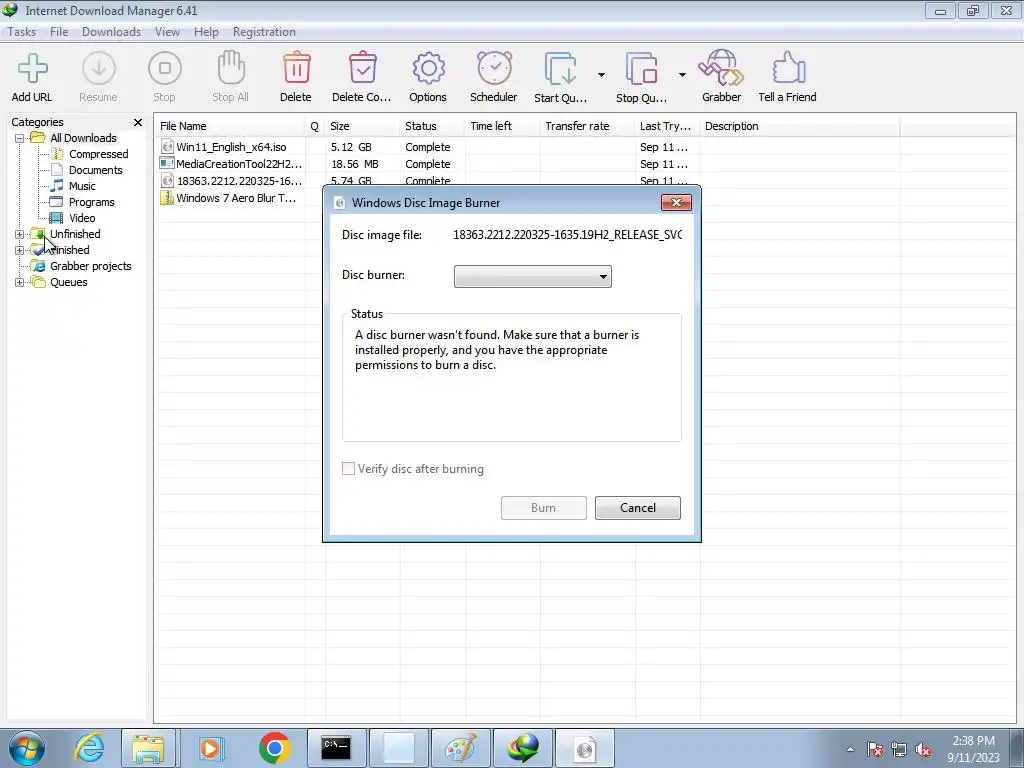Screen dimensions: 1024x768
Task: Sort by Transfer rate column header
Action: (587, 126)
